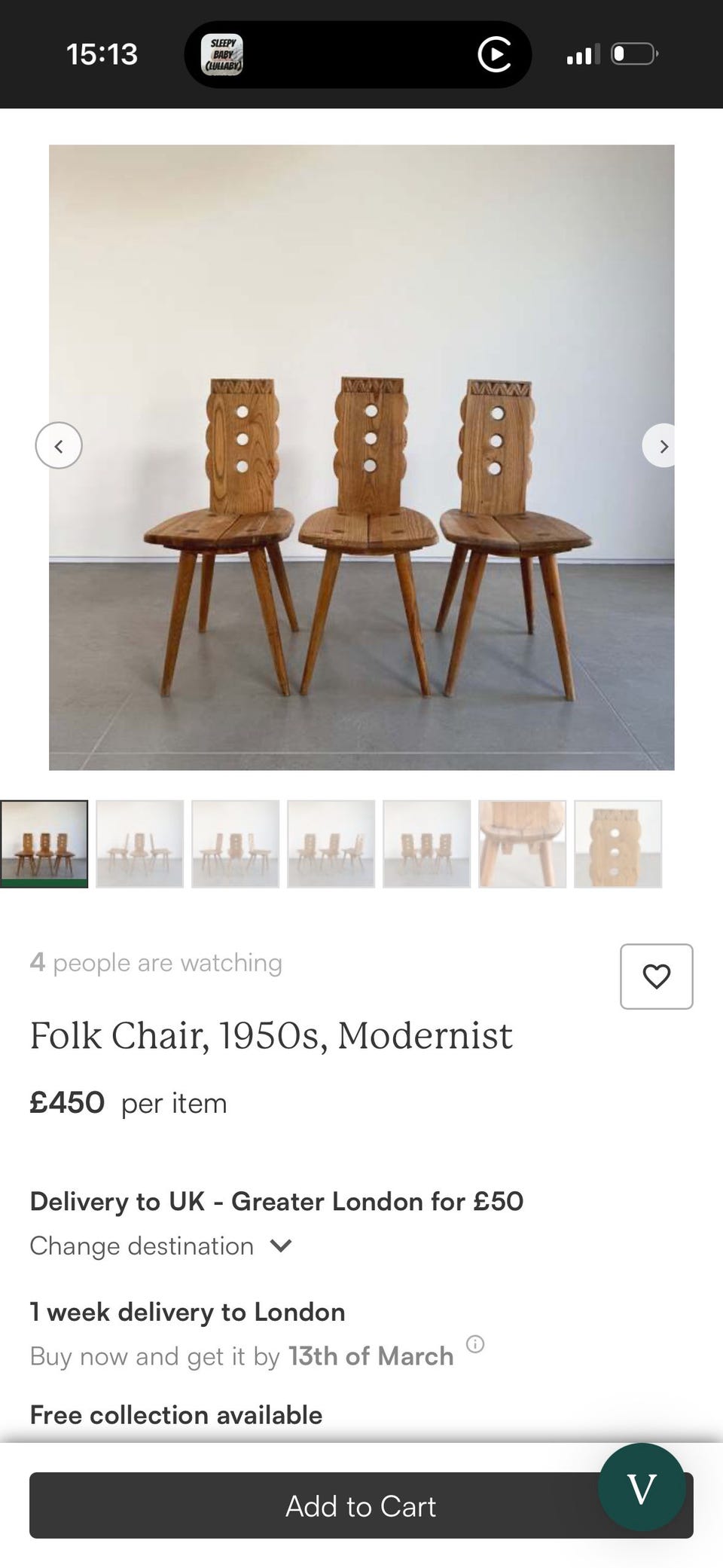
Task: Tap the cellular signal bars icon
Action: tap(583, 54)
